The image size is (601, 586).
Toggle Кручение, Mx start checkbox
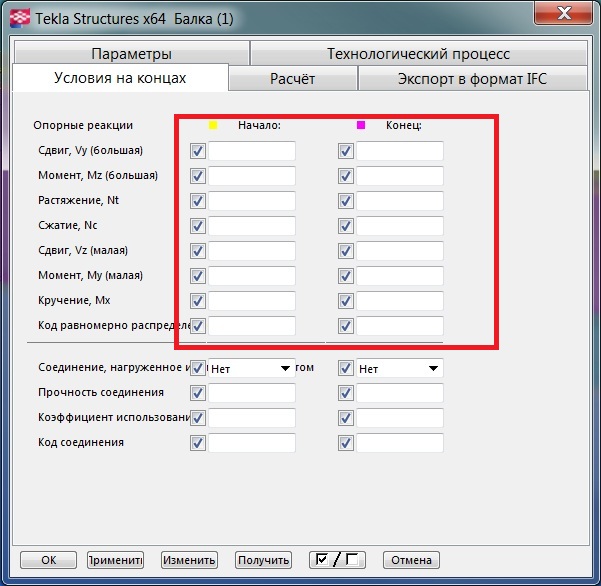point(198,301)
